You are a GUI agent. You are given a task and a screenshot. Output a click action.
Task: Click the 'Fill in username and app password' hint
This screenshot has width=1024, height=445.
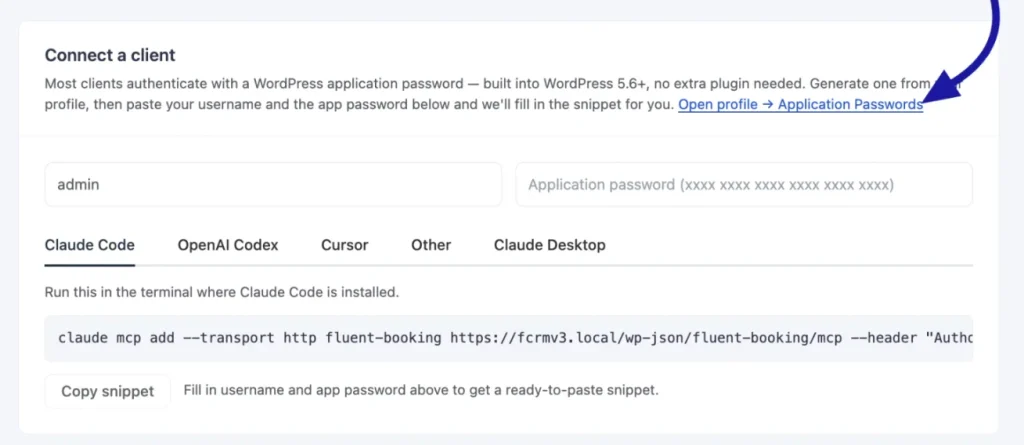coord(421,391)
